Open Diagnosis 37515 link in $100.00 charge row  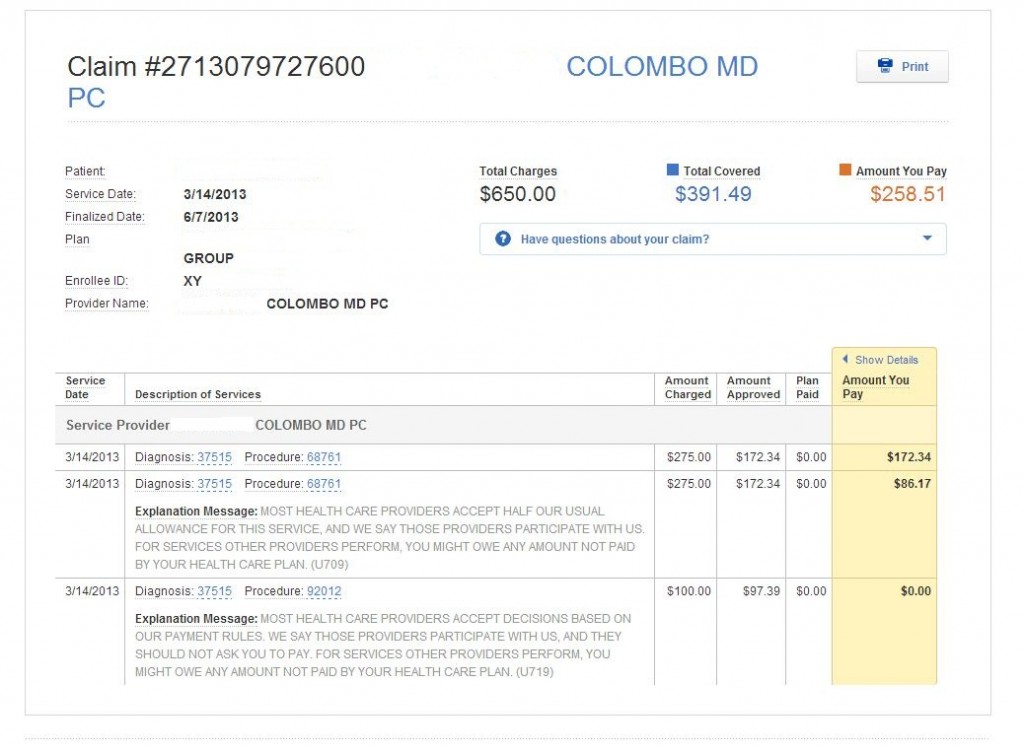click(x=214, y=592)
